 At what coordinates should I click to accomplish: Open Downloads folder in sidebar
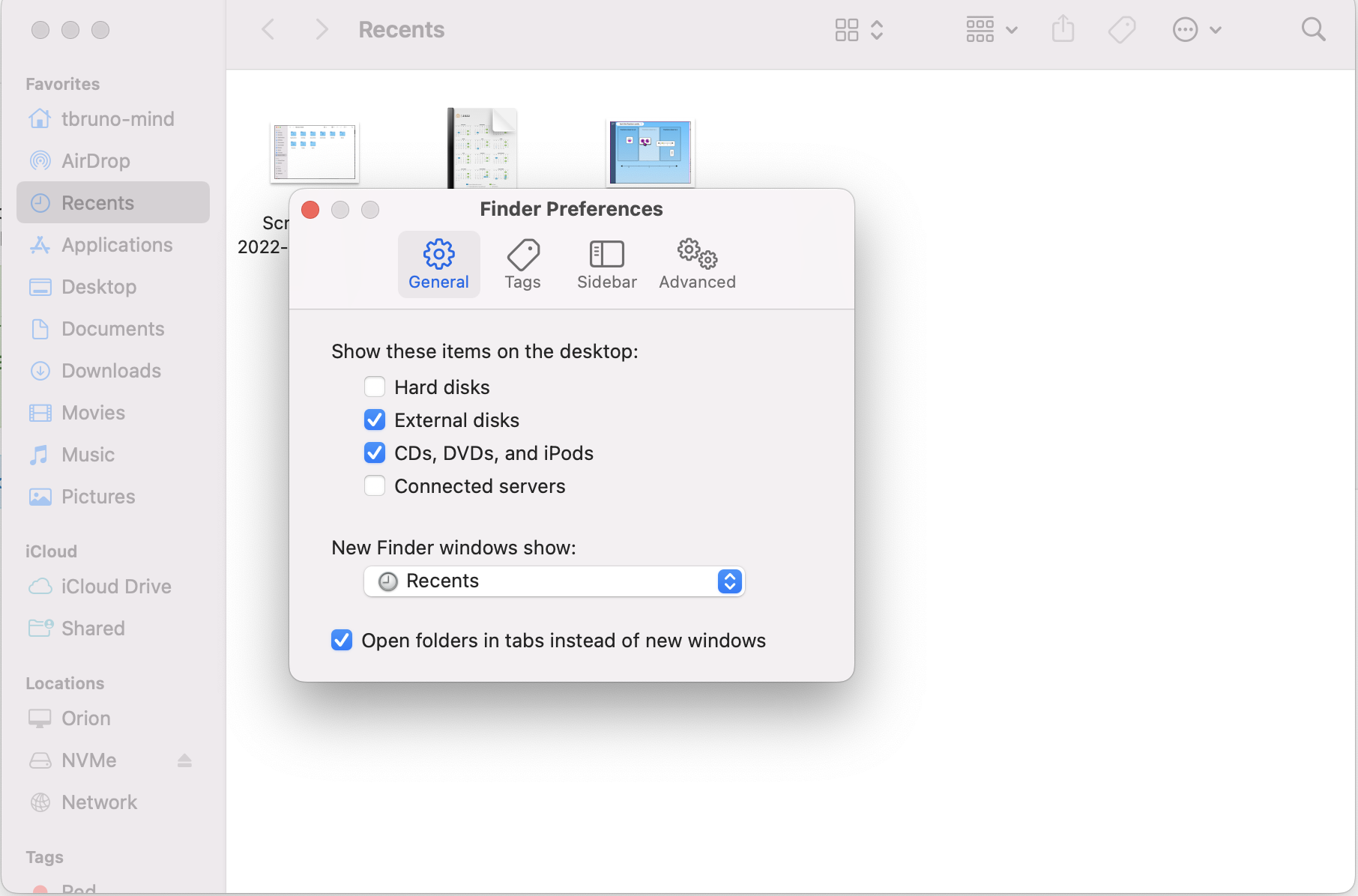point(113,370)
